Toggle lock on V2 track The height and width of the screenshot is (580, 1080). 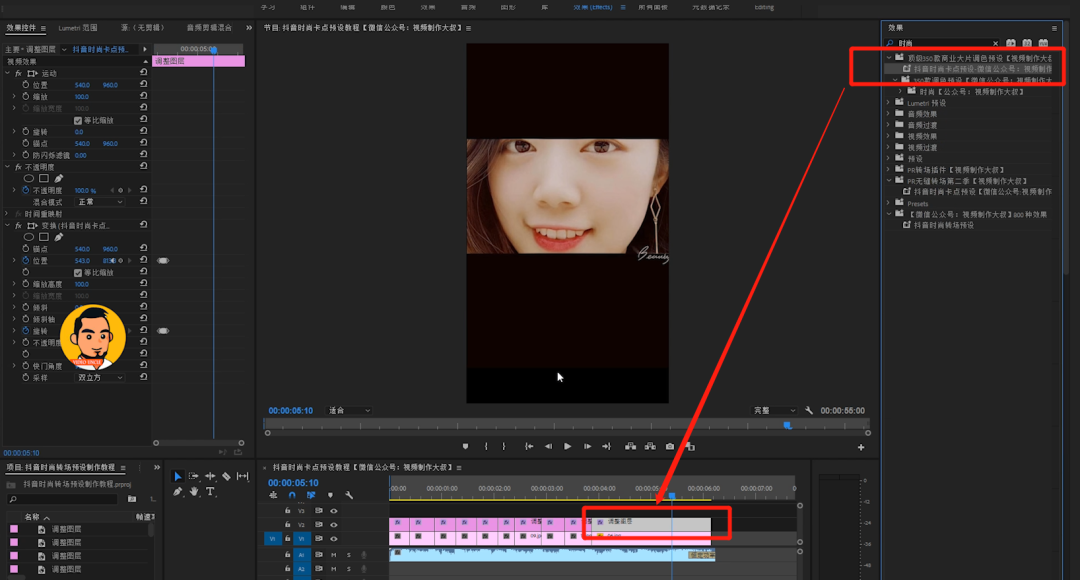[x=287, y=525]
